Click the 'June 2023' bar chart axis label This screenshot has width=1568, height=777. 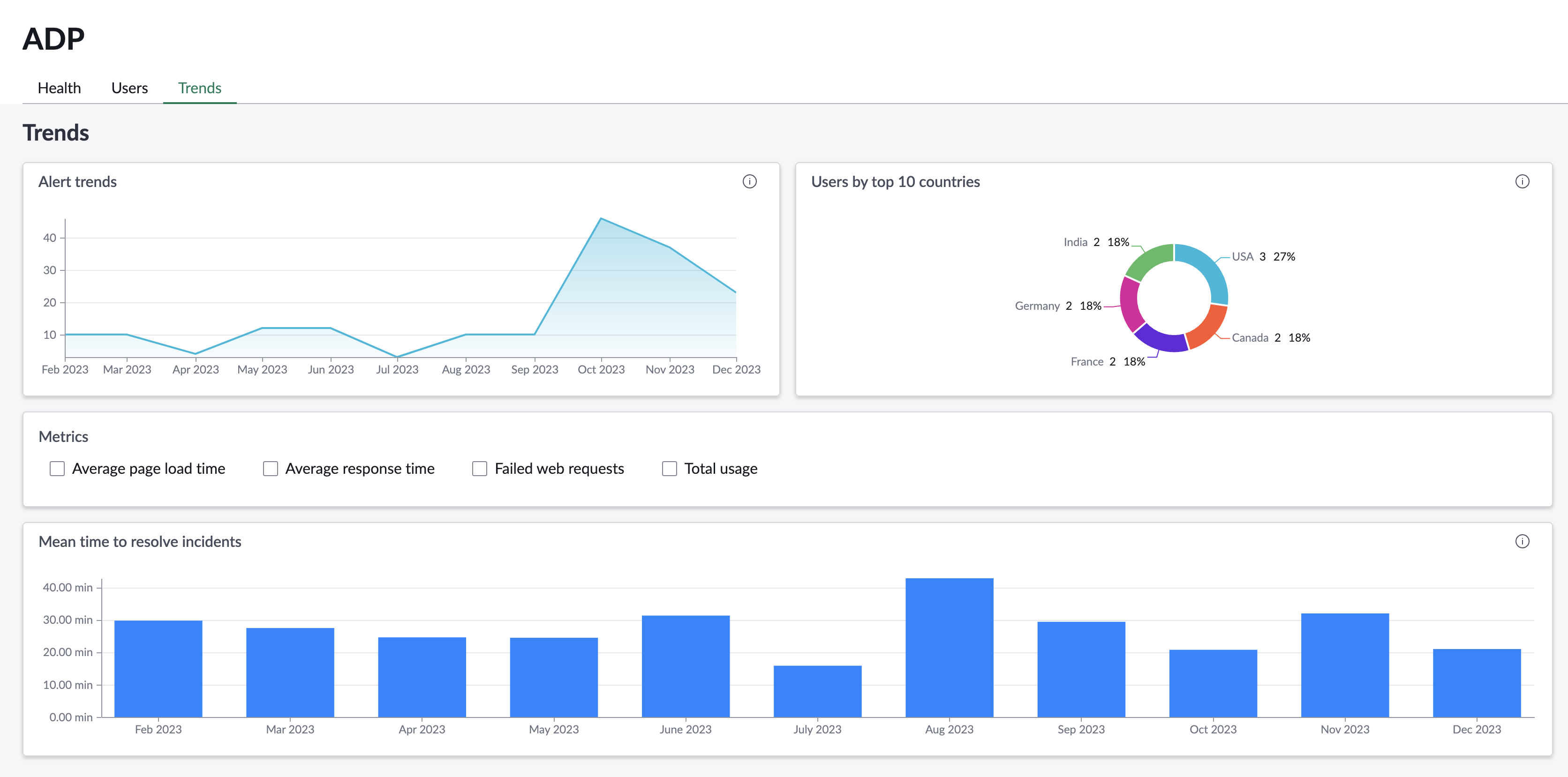[686, 730]
